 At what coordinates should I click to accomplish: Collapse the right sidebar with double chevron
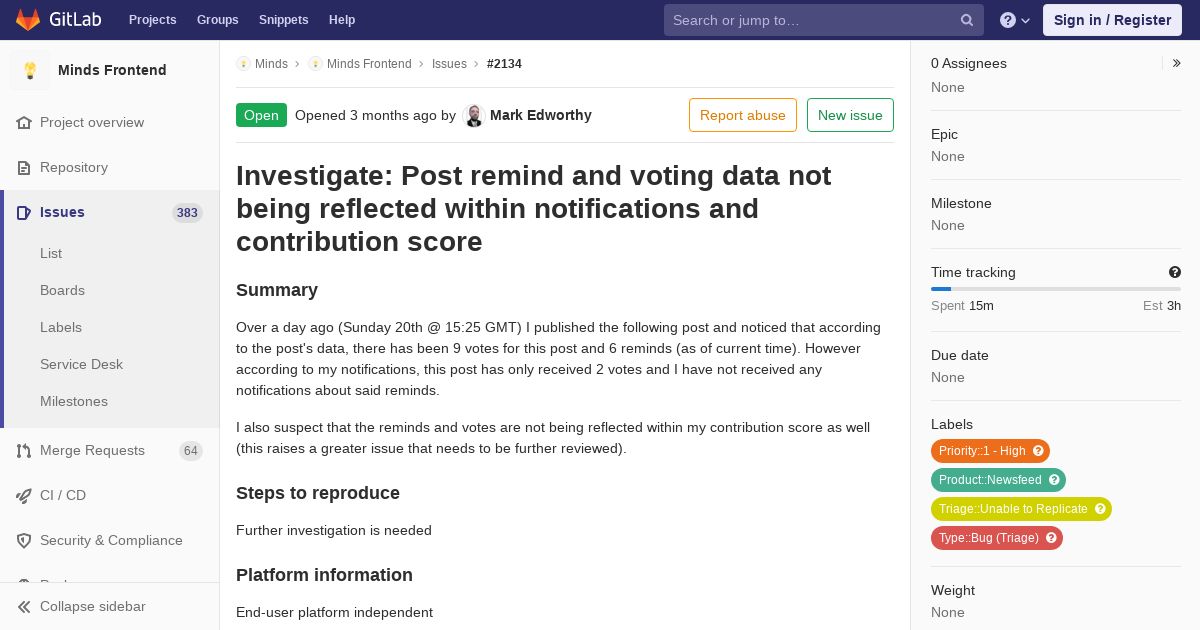coord(1177,63)
